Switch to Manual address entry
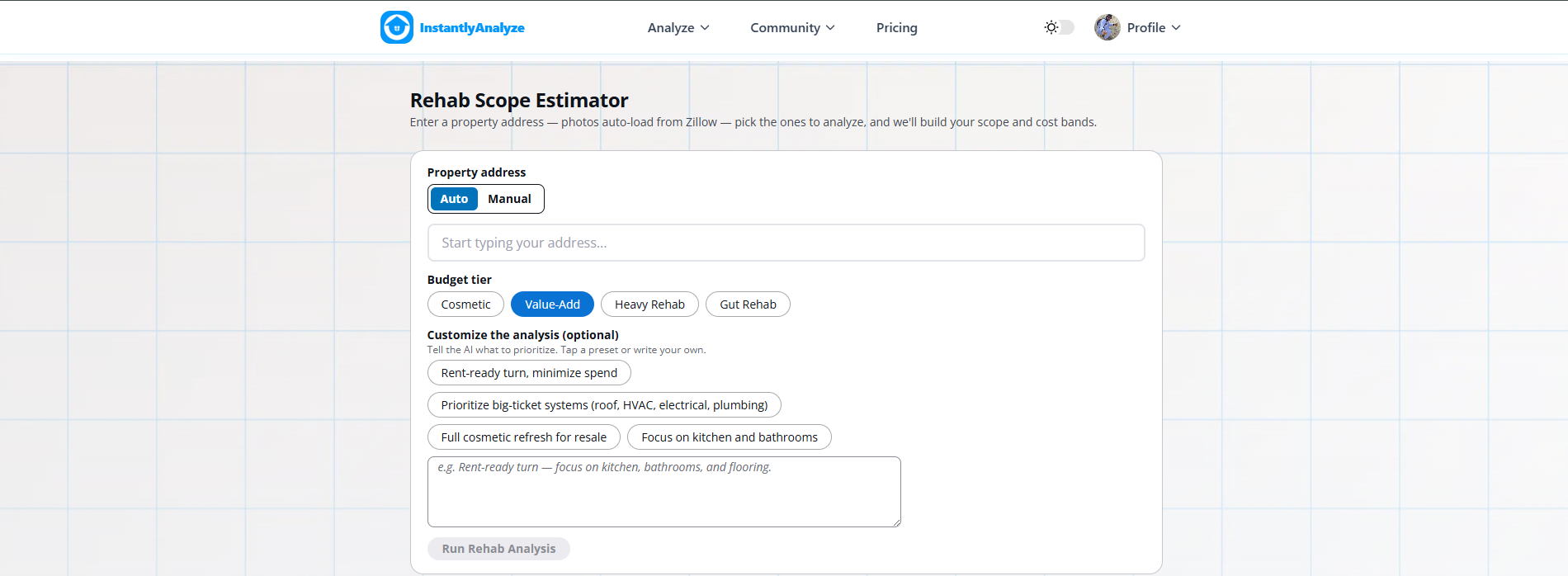The height and width of the screenshot is (576, 1568). 509,199
